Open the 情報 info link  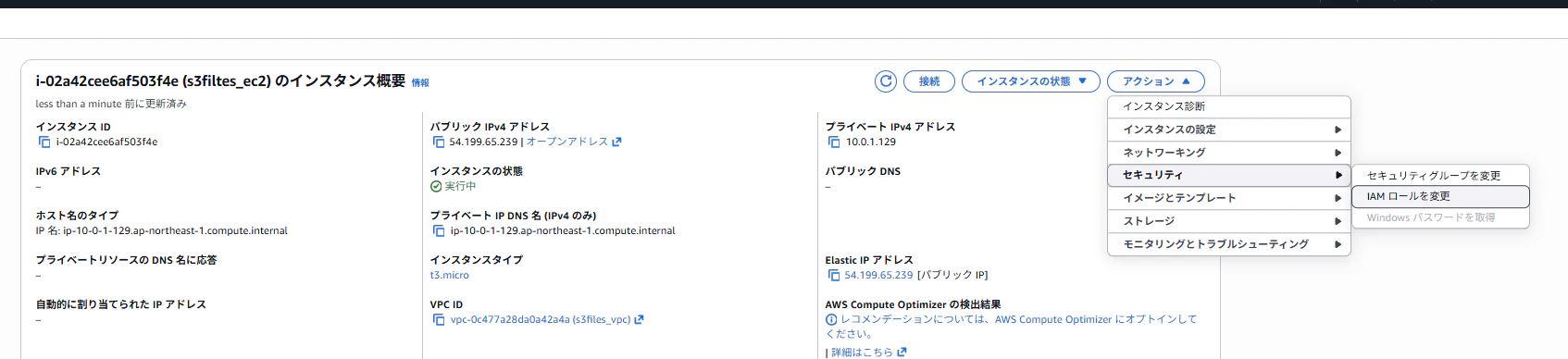(420, 82)
